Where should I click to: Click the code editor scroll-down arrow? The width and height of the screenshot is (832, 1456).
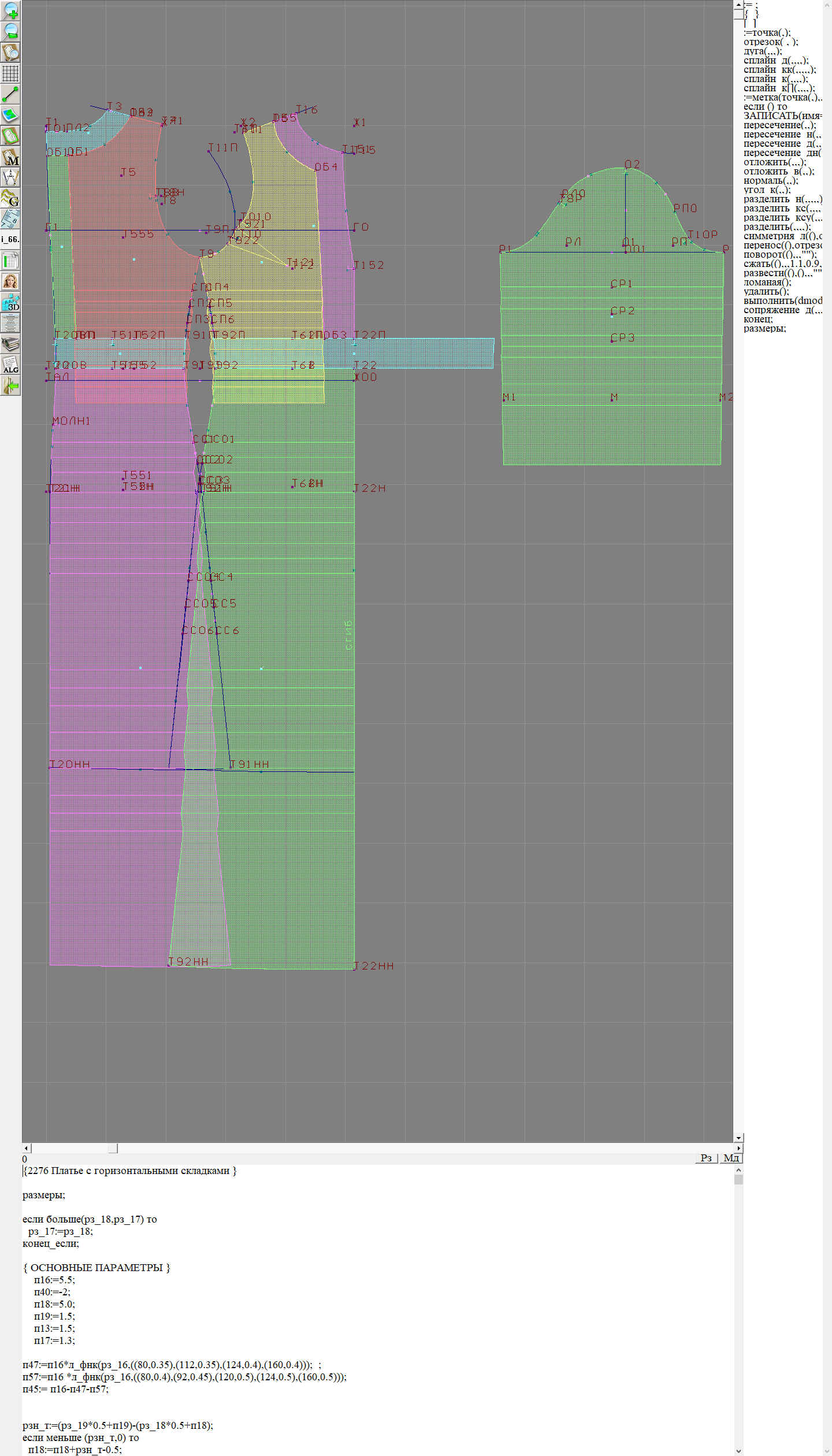(738, 1451)
